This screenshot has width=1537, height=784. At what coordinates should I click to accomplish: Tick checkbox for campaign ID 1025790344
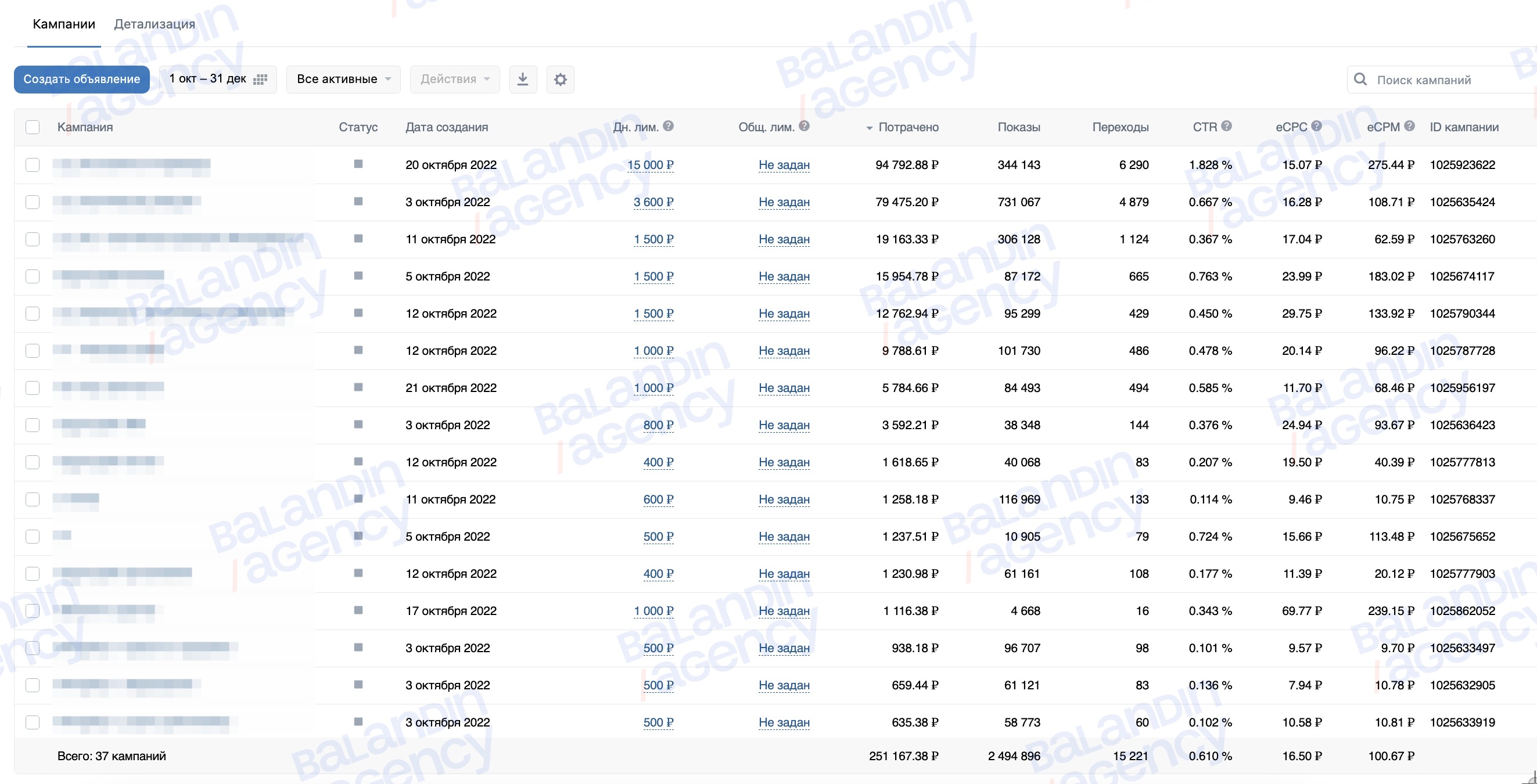click(x=33, y=313)
